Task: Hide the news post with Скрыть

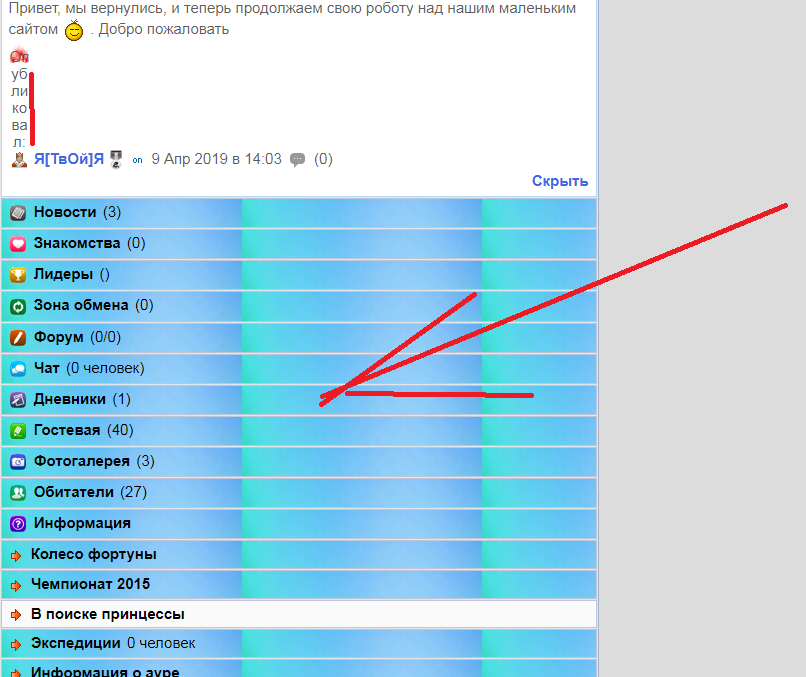Action: pyautogui.click(x=559, y=181)
